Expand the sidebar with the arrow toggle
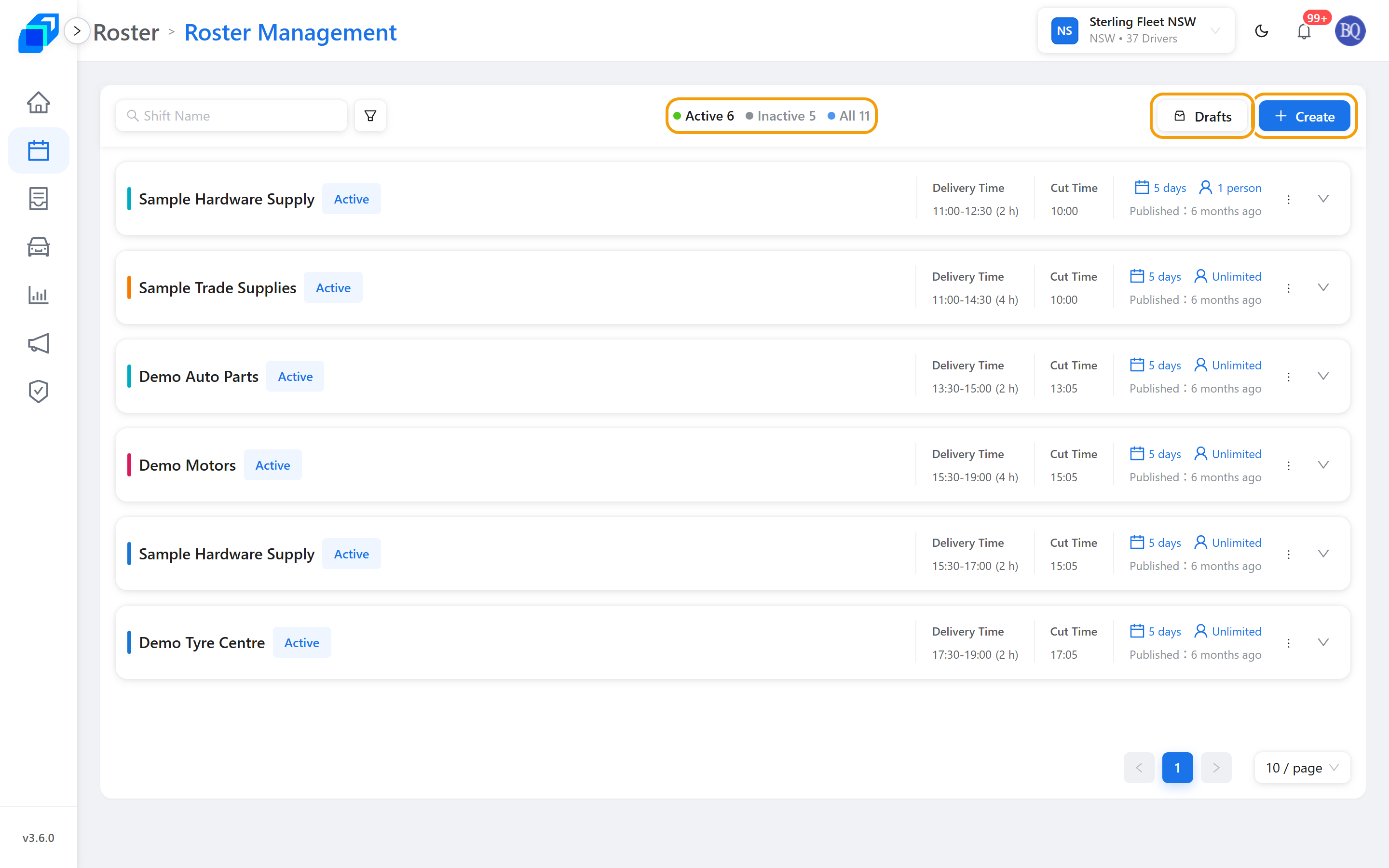 (x=77, y=31)
